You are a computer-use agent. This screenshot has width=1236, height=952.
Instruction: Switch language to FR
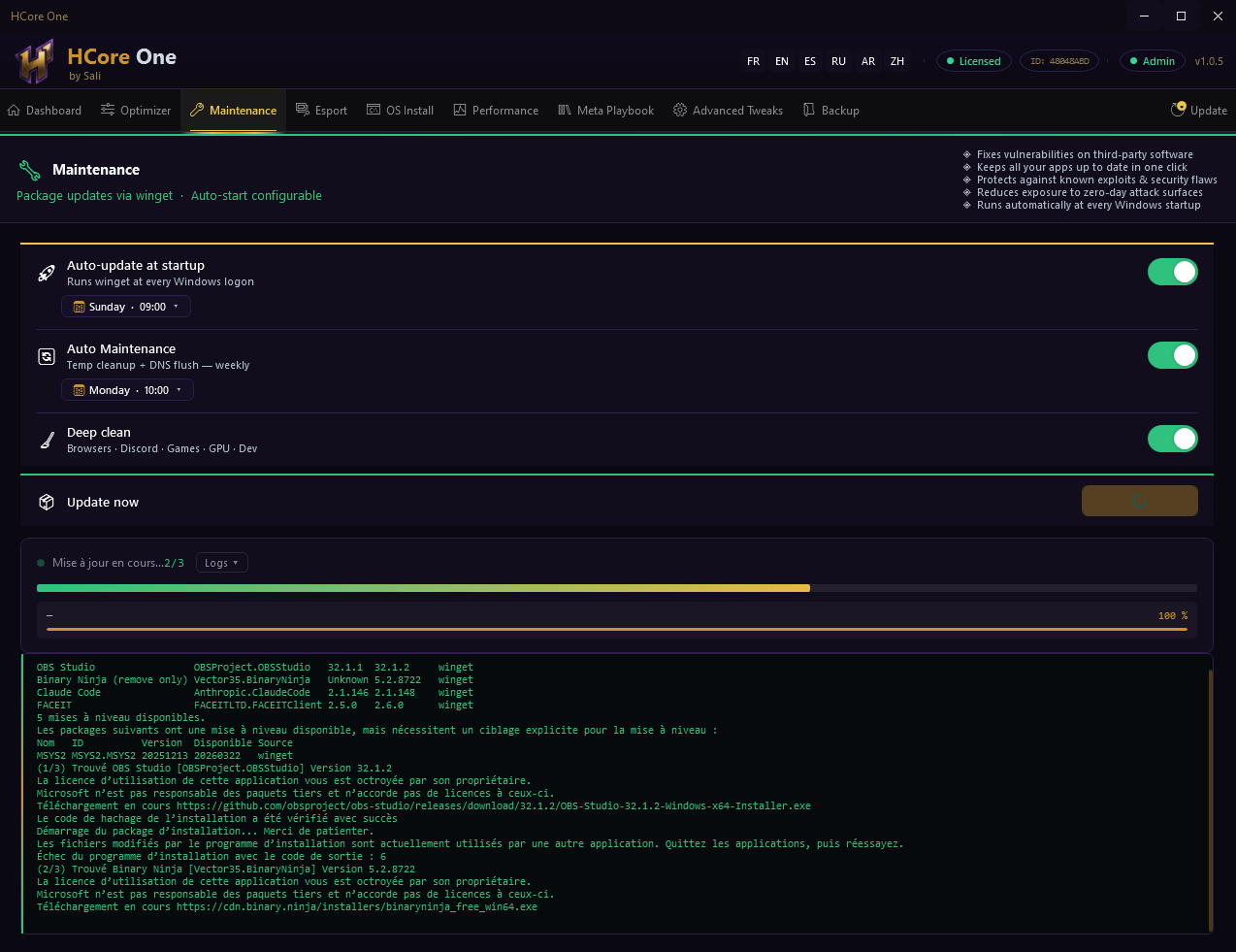(x=753, y=61)
